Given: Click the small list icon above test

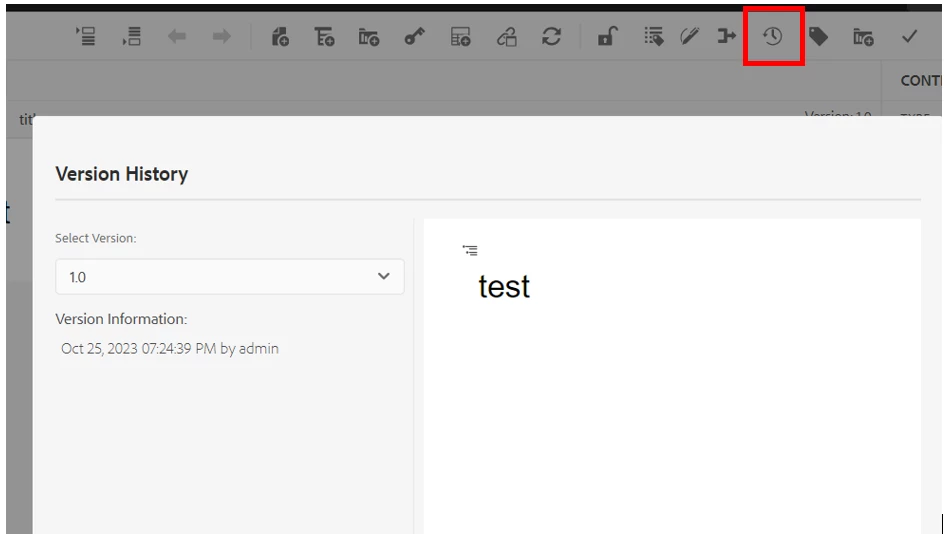Looking at the screenshot, I should 470,250.
